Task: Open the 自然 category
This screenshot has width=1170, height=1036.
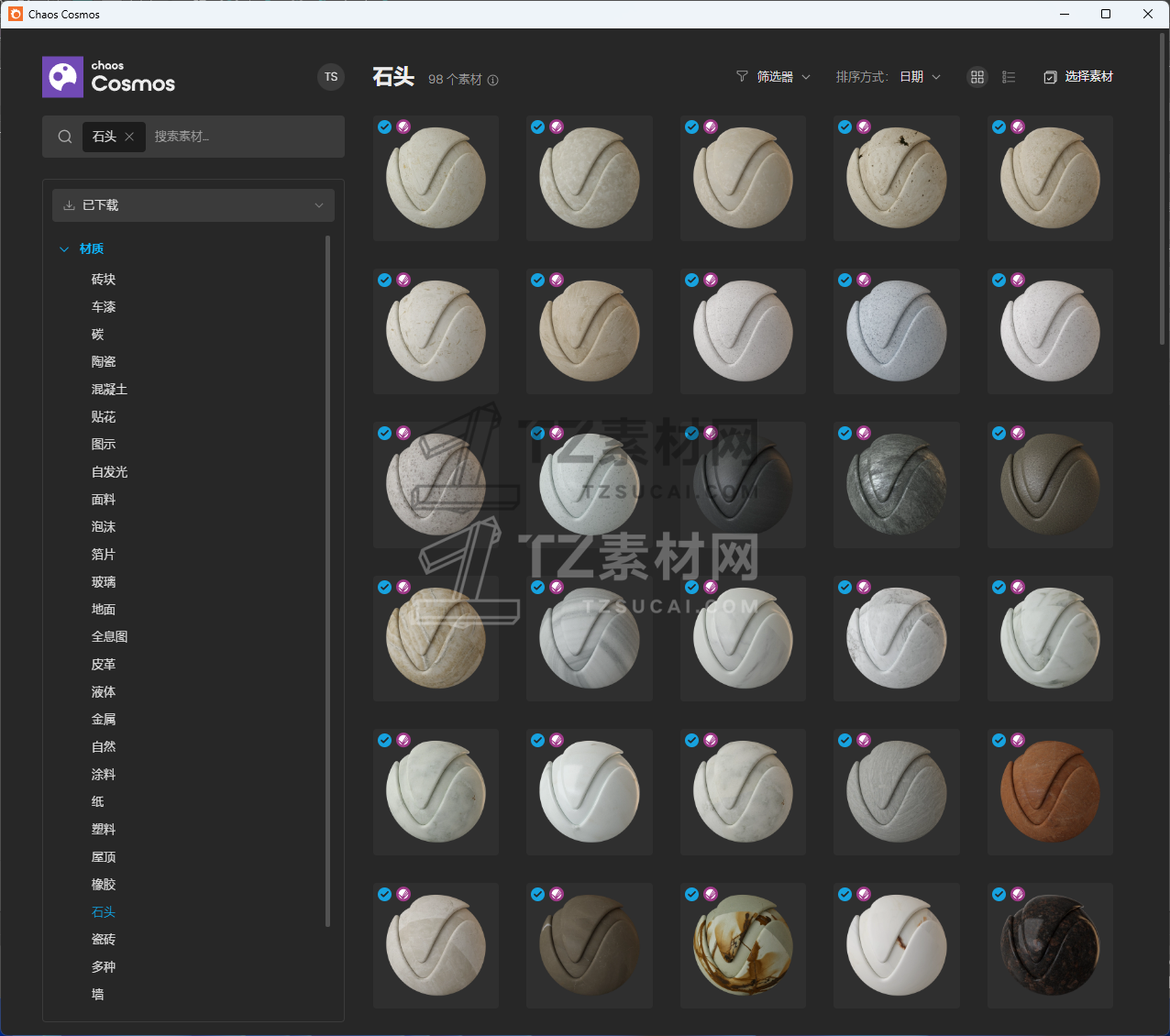Action: pos(104,747)
